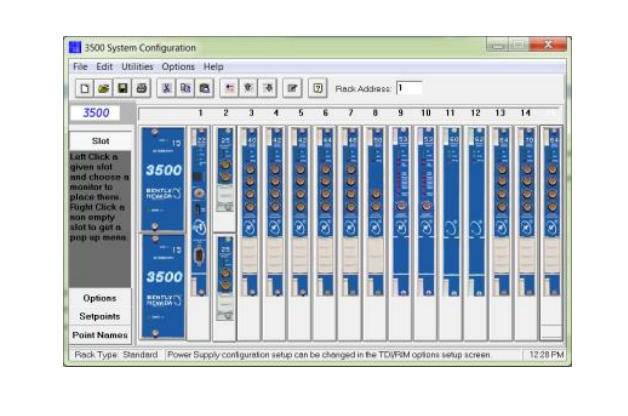This screenshot has width=628, height=416.
Task: Click the Copy toolbar icon
Action: pyautogui.click(x=185, y=88)
